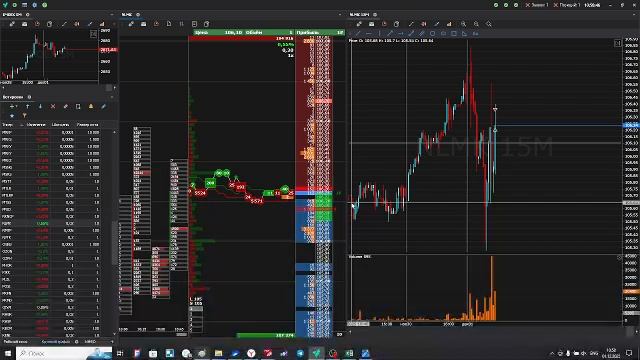640x360 pixels.
Task: Select the vertical line drawing tool
Action: (380, 33)
